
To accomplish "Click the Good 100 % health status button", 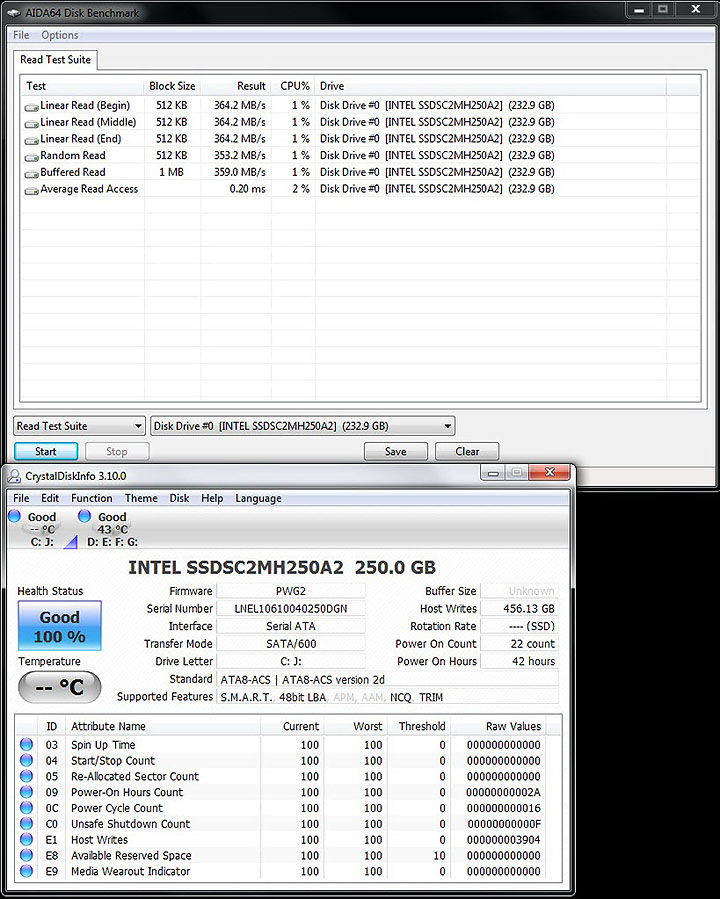I will coord(60,626).
